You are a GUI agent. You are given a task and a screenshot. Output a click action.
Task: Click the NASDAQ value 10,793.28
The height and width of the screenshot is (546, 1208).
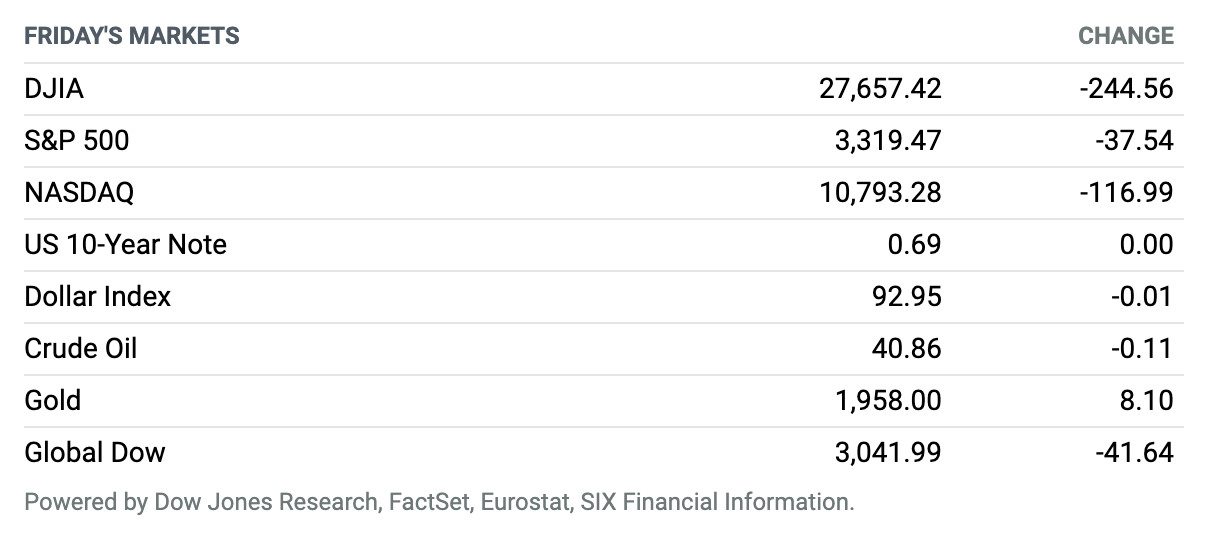tap(880, 193)
